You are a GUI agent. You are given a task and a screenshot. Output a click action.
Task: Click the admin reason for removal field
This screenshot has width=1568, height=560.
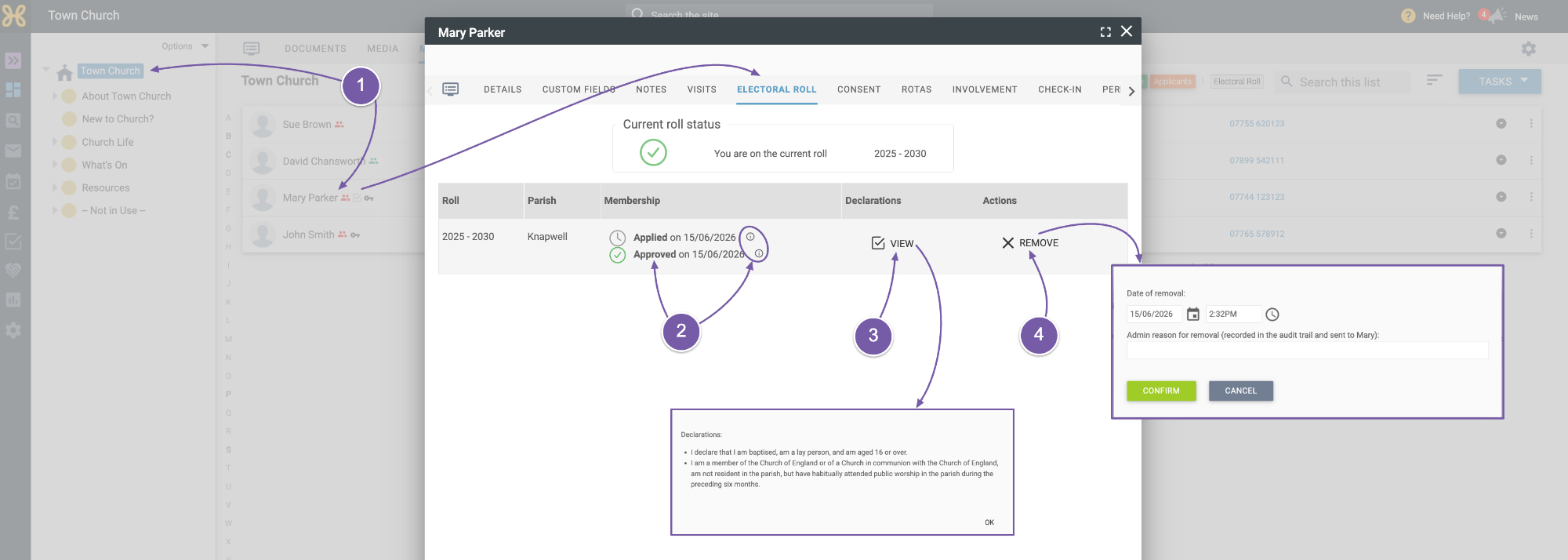pyautogui.click(x=1307, y=350)
